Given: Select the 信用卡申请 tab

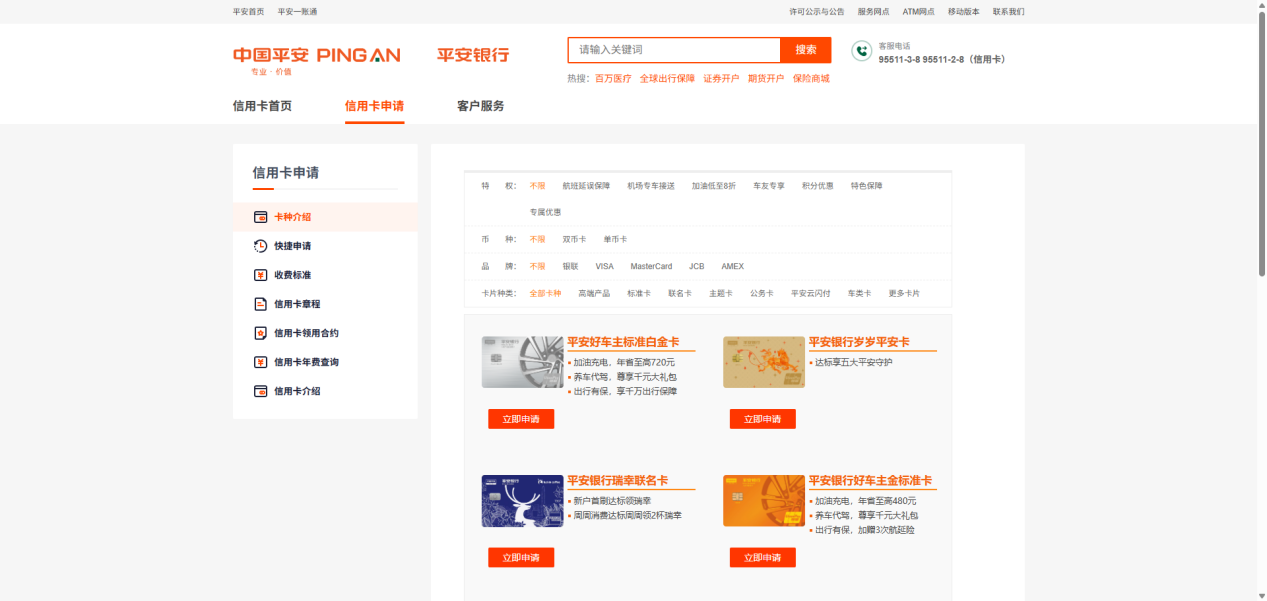Looking at the screenshot, I should point(374,106).
